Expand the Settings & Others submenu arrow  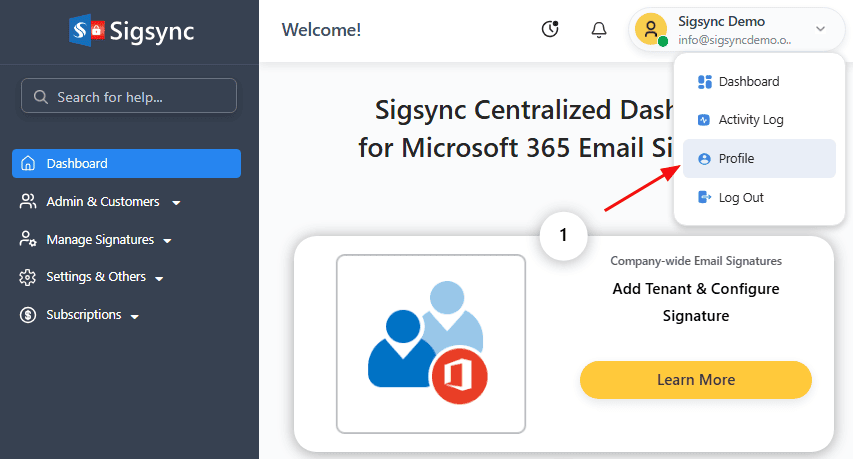pyautogui.click(x=159, y=278)
